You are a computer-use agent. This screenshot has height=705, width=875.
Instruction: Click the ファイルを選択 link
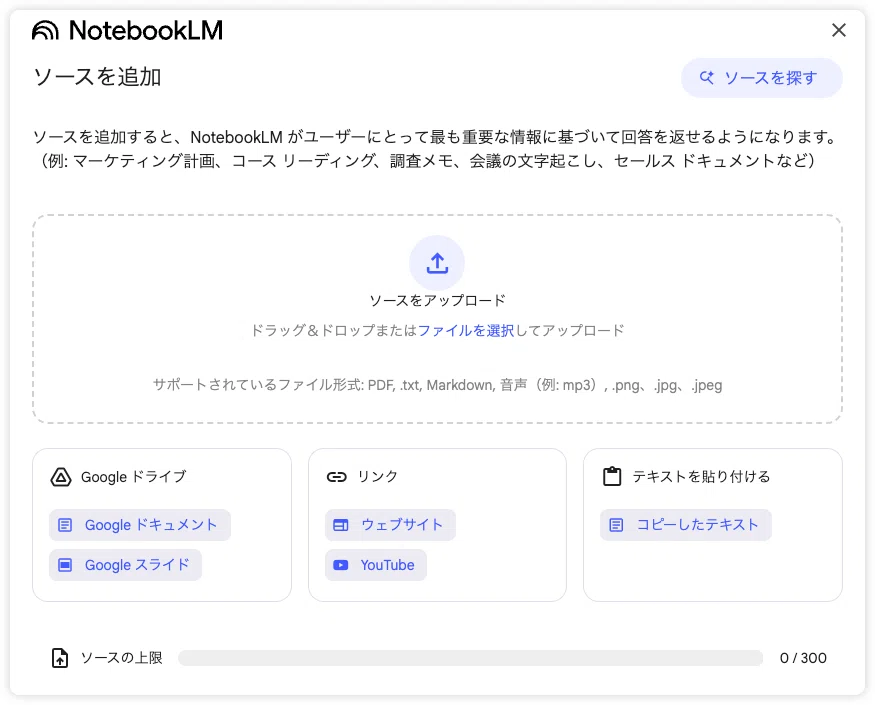tap(465, 330)
